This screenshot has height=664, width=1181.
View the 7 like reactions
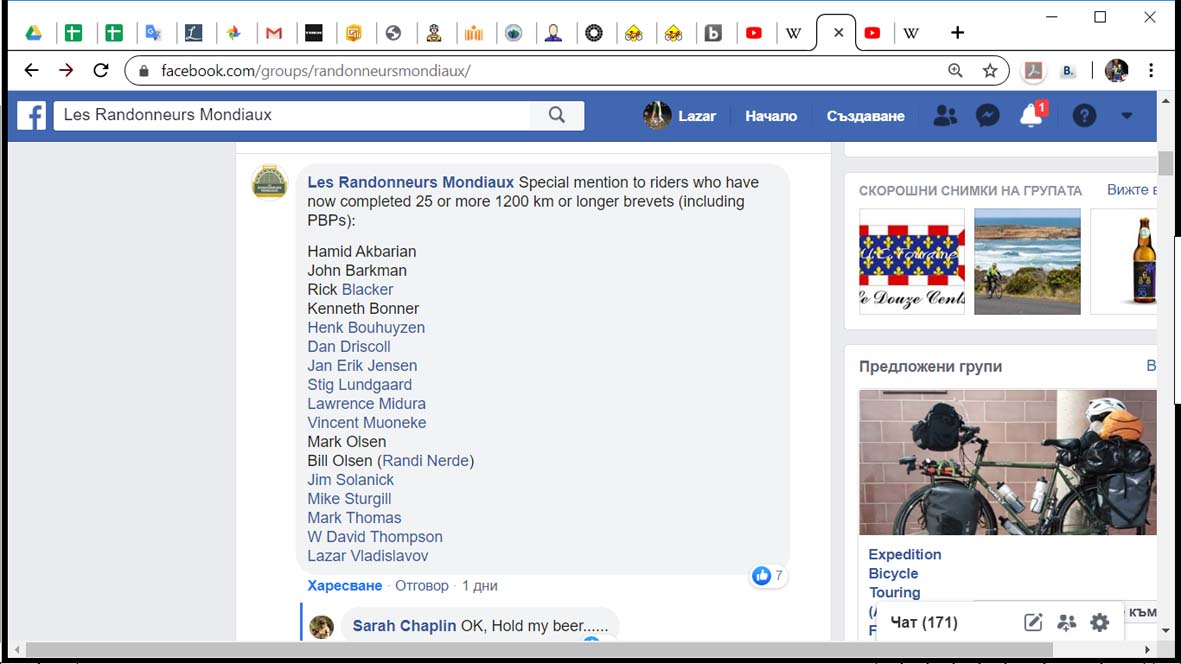(x=767, y=576)
